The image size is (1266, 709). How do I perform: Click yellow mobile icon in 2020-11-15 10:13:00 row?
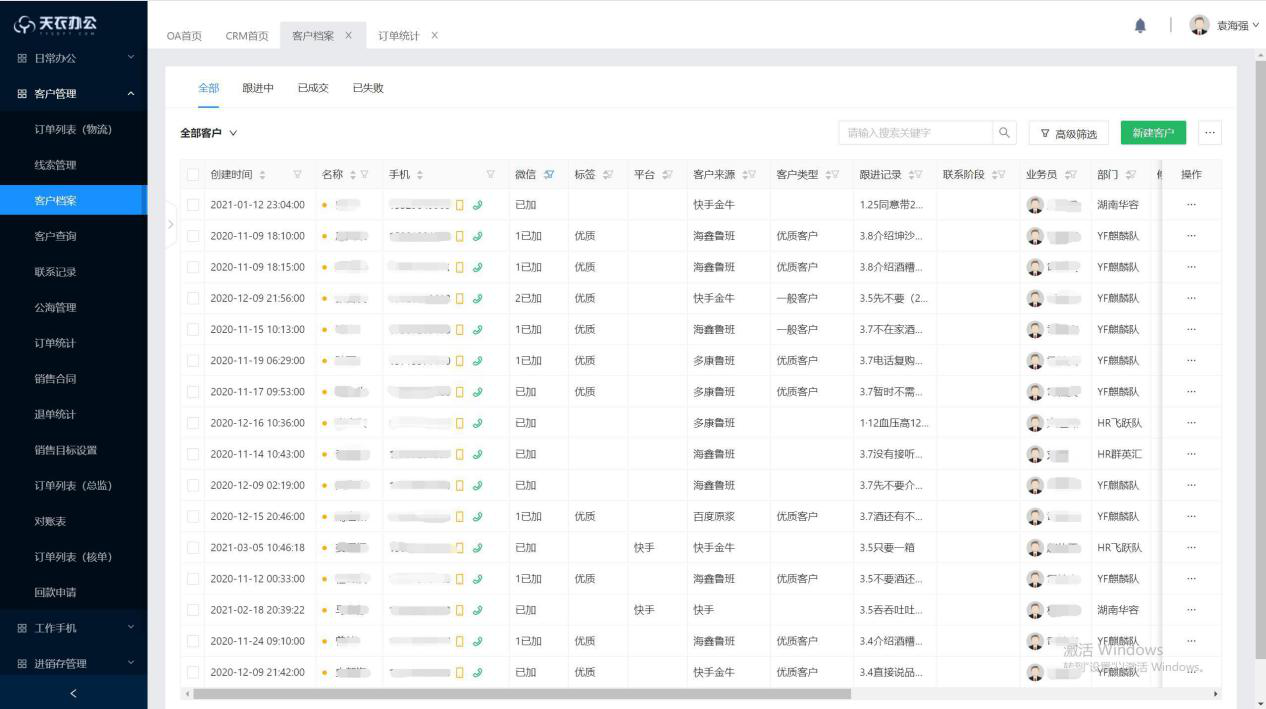[460, 329]
